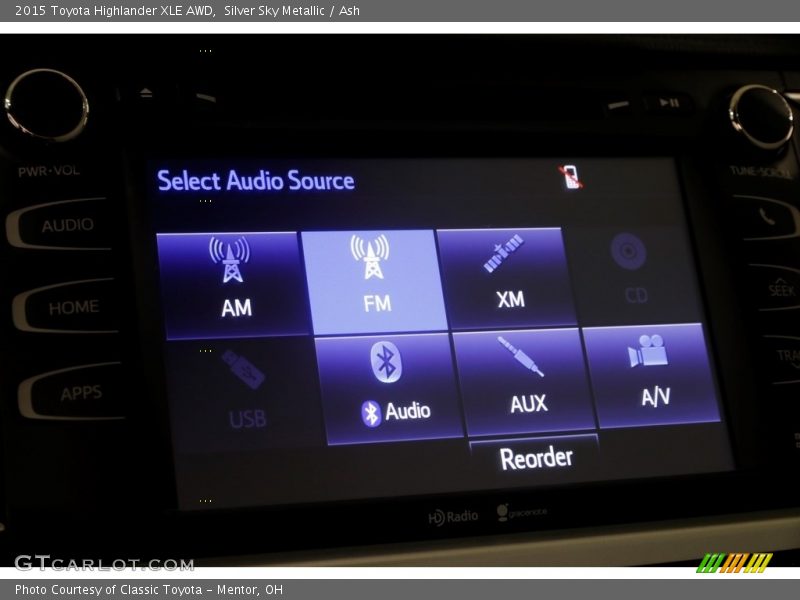
Task: Push the HOME hardware button
Action: point(67,306)
